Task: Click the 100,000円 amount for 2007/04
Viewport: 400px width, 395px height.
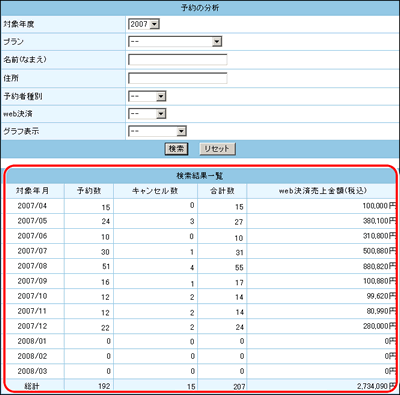Action: 379,206
